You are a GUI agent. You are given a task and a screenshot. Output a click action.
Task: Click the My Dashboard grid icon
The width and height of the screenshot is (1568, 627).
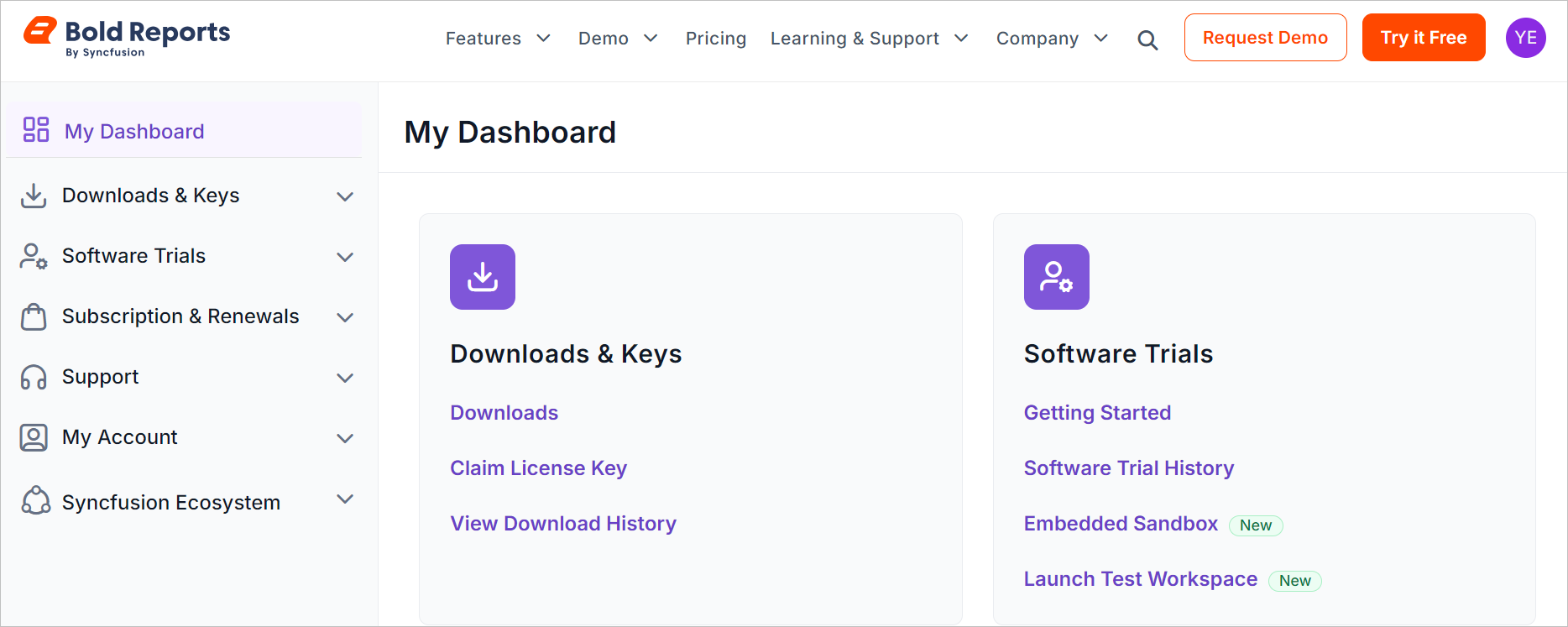click(36, 129)
